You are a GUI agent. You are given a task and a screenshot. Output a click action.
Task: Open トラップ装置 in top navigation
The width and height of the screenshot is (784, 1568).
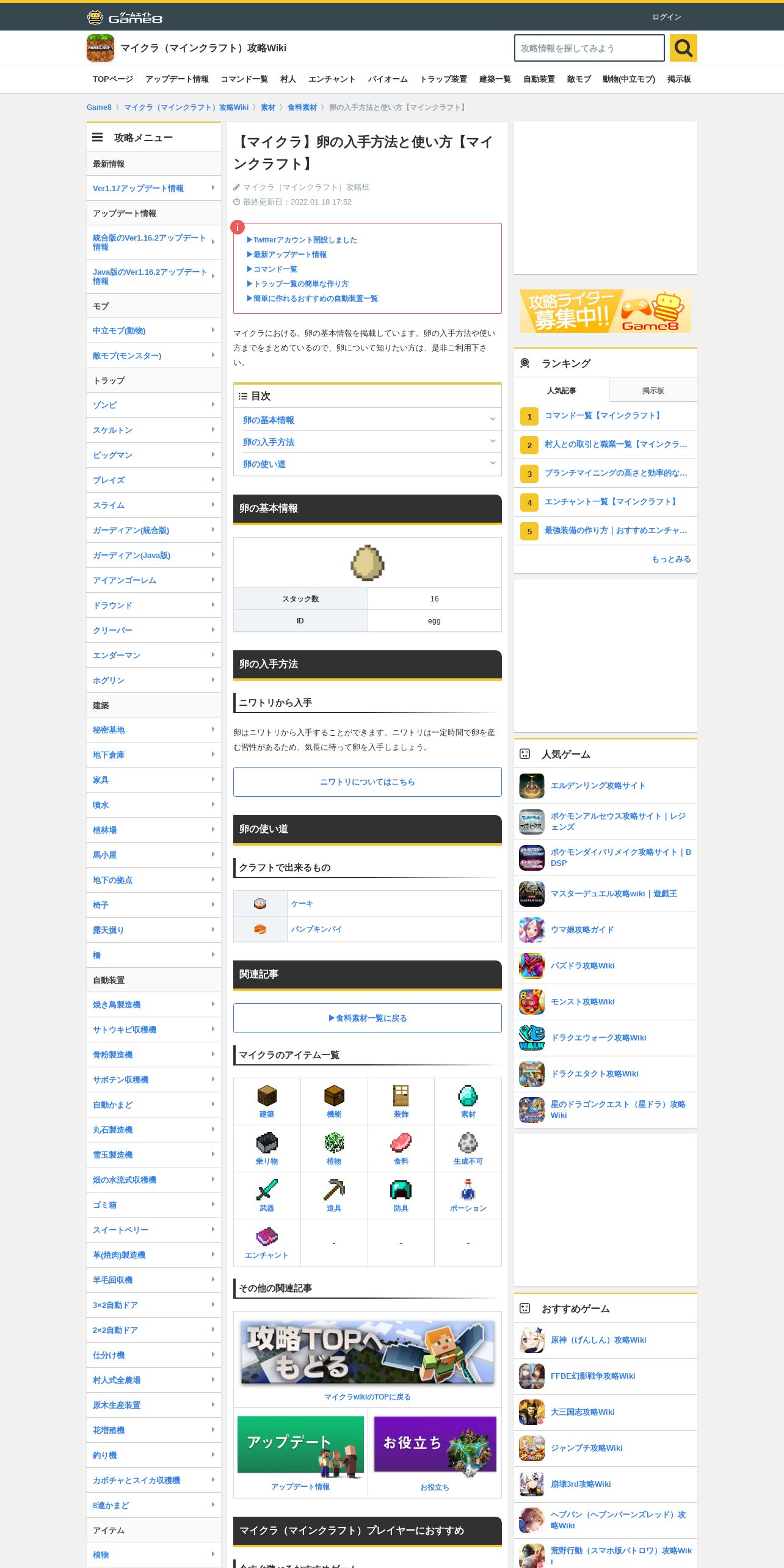pyautogui.click(x=443, y=79)
